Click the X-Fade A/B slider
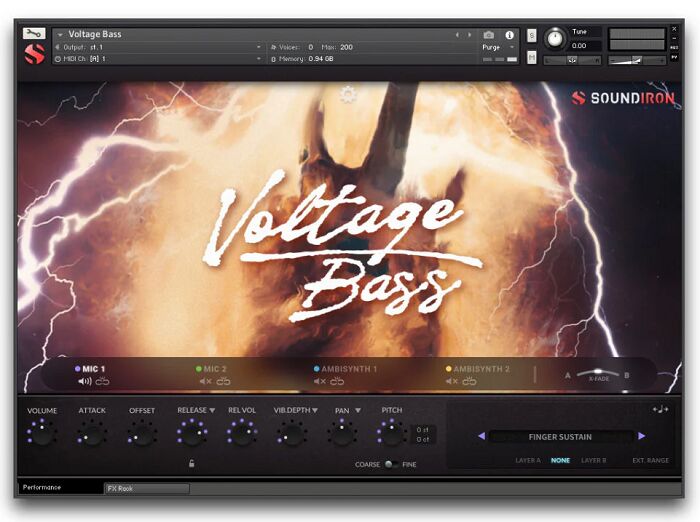Viewport: 700px width, 522px height. click(x=598, y=374)
